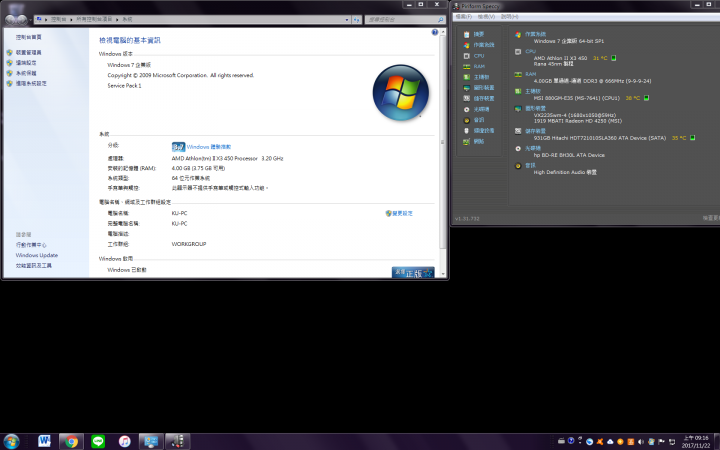Click CPU heading in Speccy summary panel
720x450 pixels.
530,51
